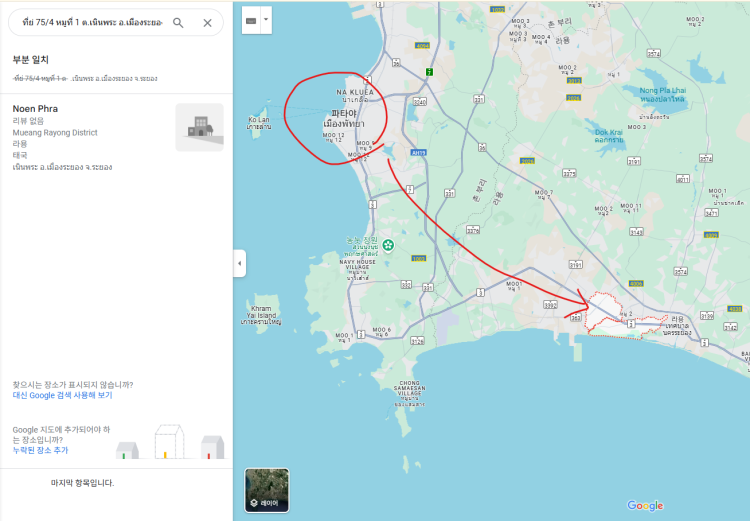Expand the input tools dropdown arrow
This screenshot has height=521, width=750.
click(266, 20)
